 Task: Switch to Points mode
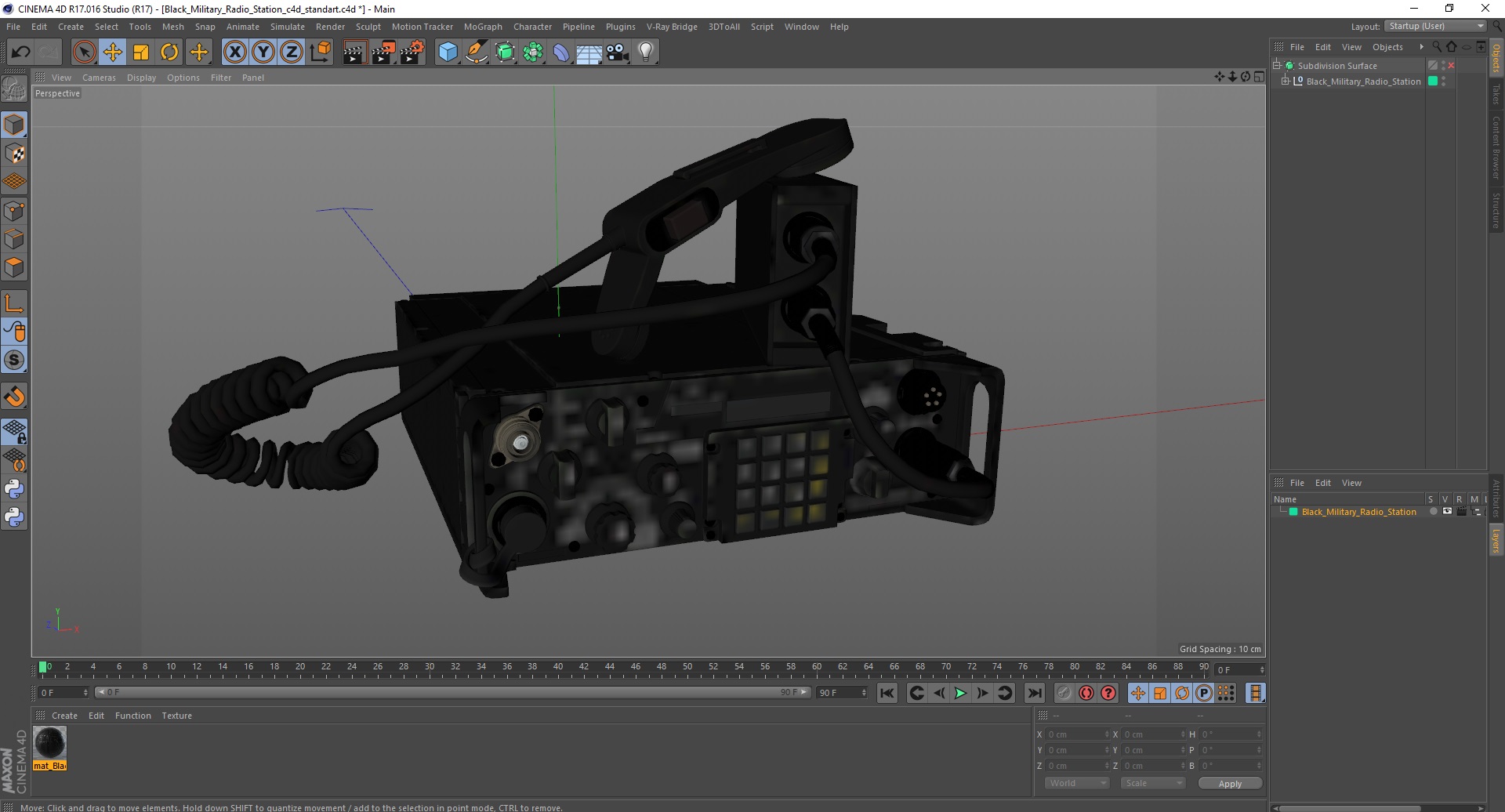14,211
